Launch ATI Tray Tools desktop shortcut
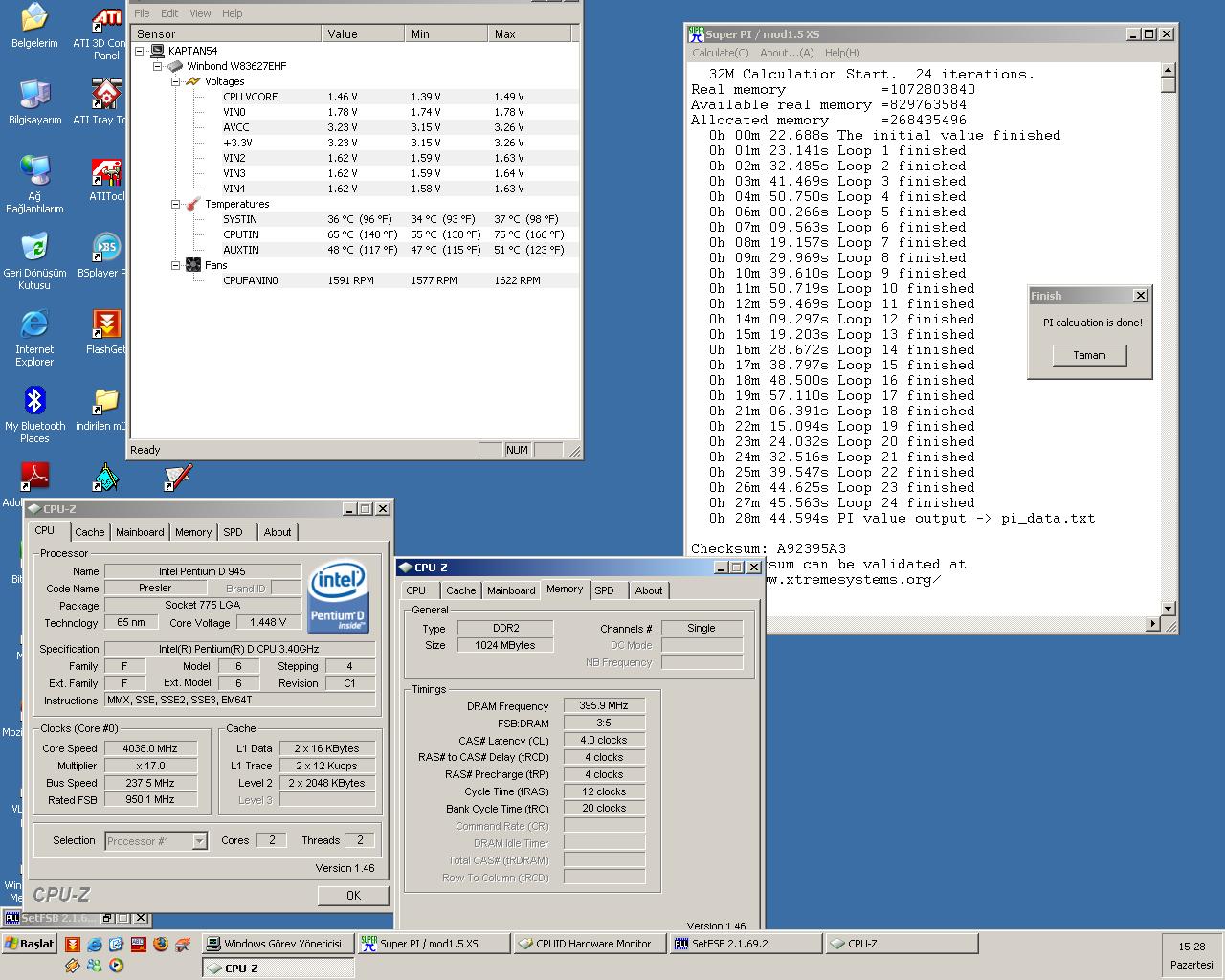The image size is (1225, 980). (x=106, y=94)
